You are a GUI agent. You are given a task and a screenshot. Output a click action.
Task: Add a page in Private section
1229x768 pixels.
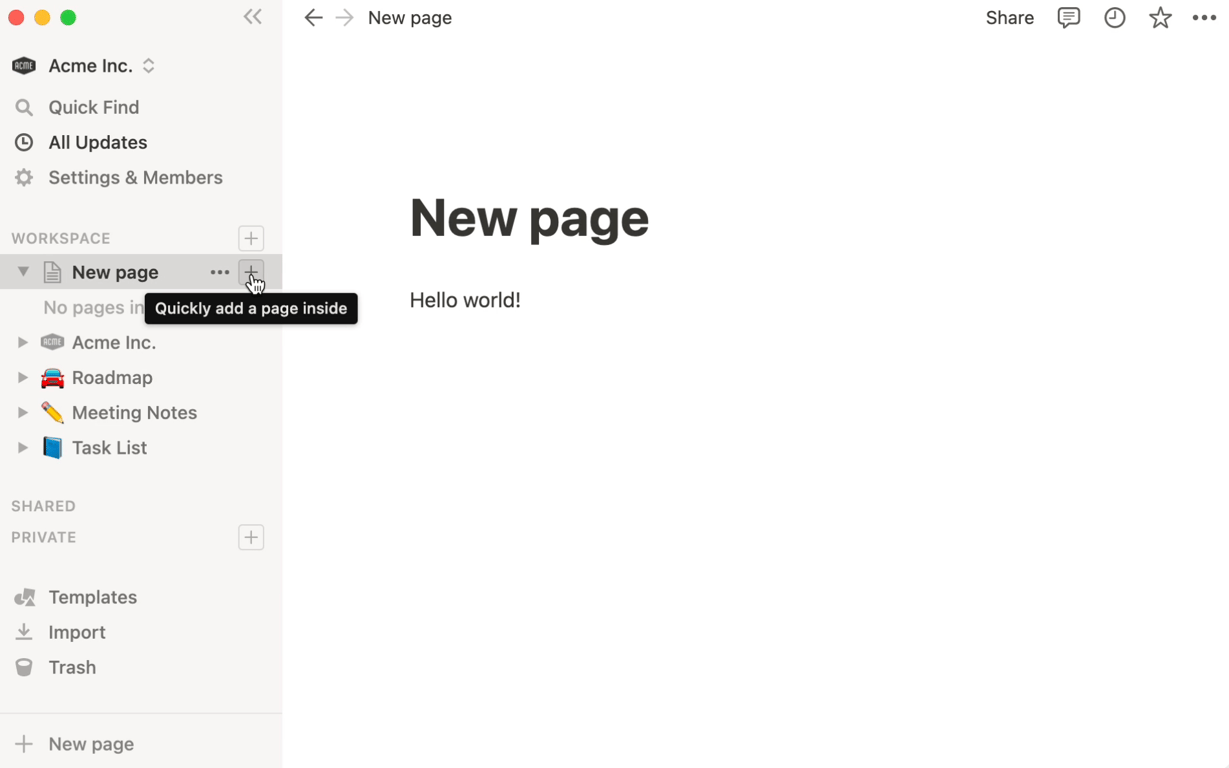[x=251, y=537]
